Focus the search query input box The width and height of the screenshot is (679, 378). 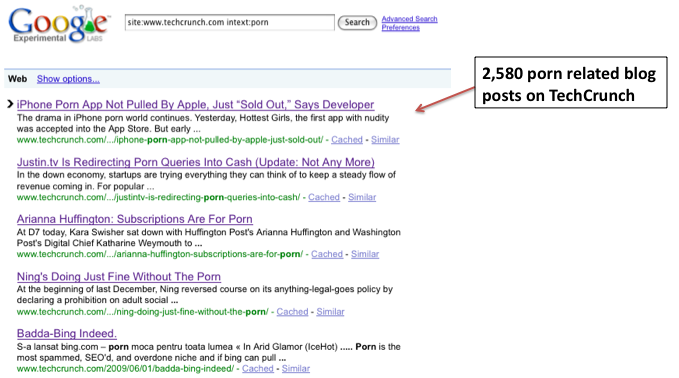(230, 22)
